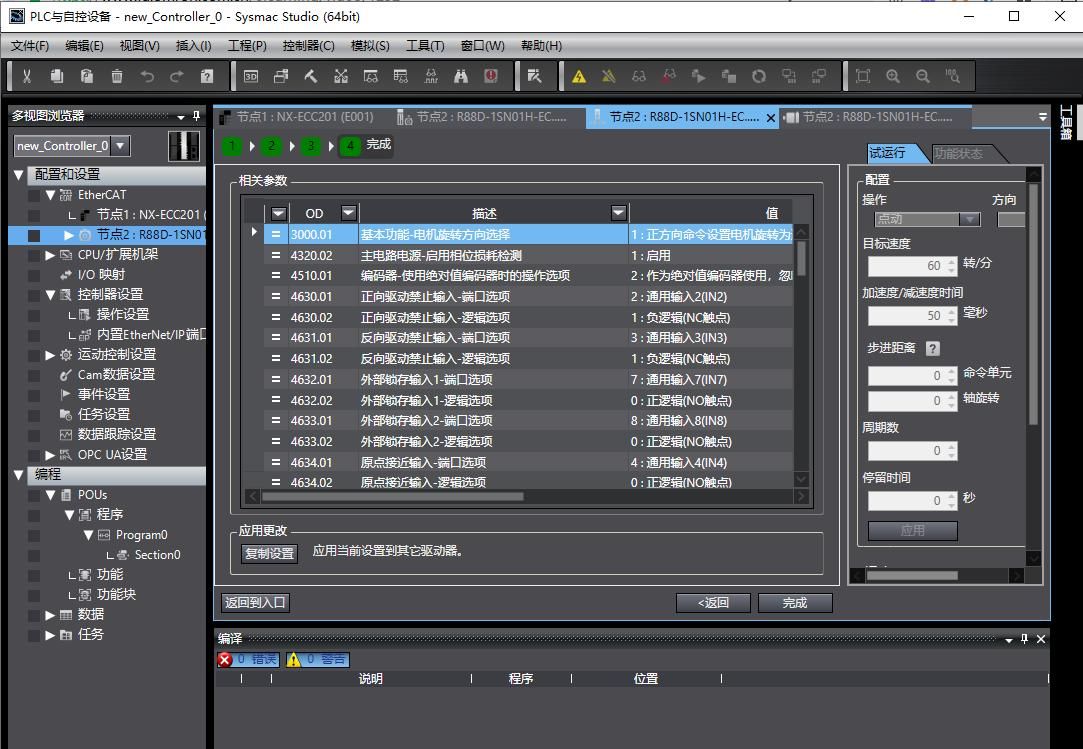Screen dimensions: 1083x749
Task: Toggle the 0 警告 warnings filter
Action: pos(318,659)
